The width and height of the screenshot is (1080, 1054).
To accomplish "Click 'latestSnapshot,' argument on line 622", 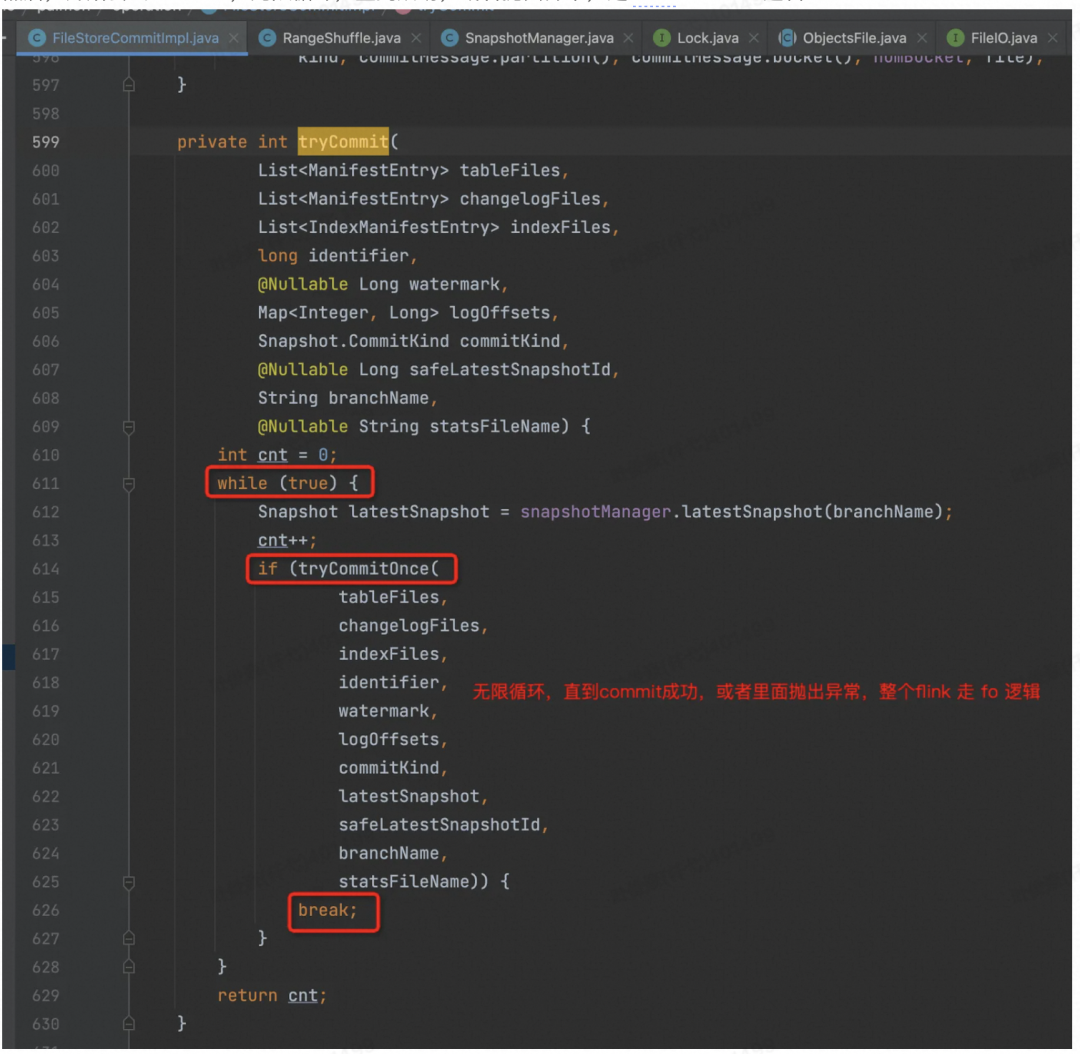I will (x=413, y=796).
